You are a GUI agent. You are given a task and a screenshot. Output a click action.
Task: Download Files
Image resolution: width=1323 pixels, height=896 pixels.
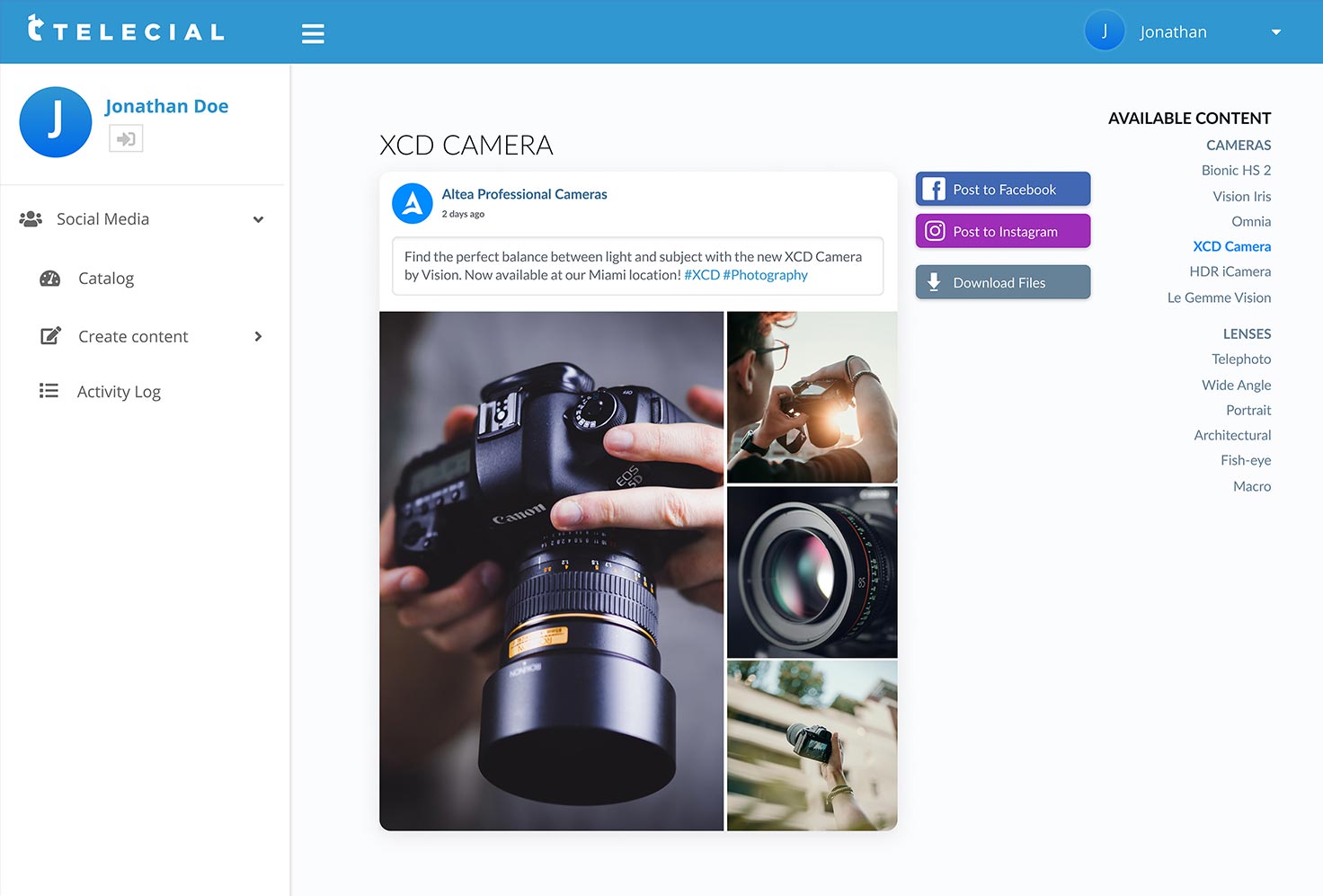(x=1003, y=282)
